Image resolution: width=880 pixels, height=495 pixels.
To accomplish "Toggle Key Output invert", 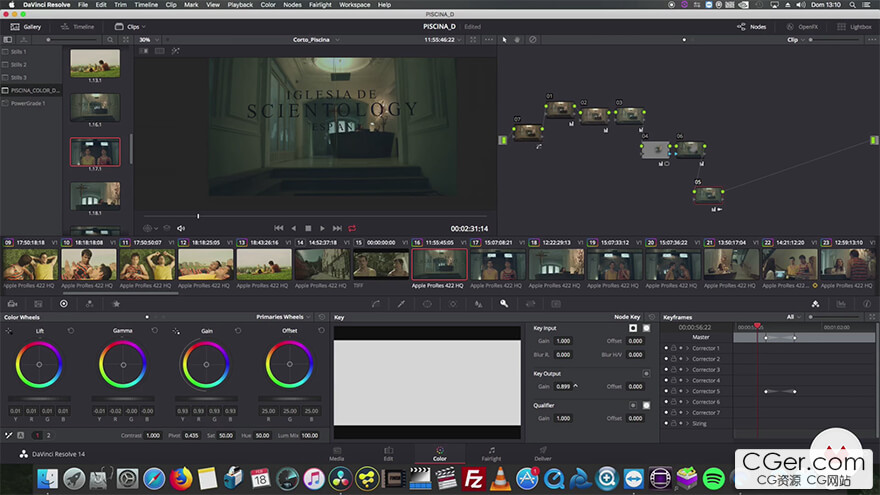I will tap(647, 373).
